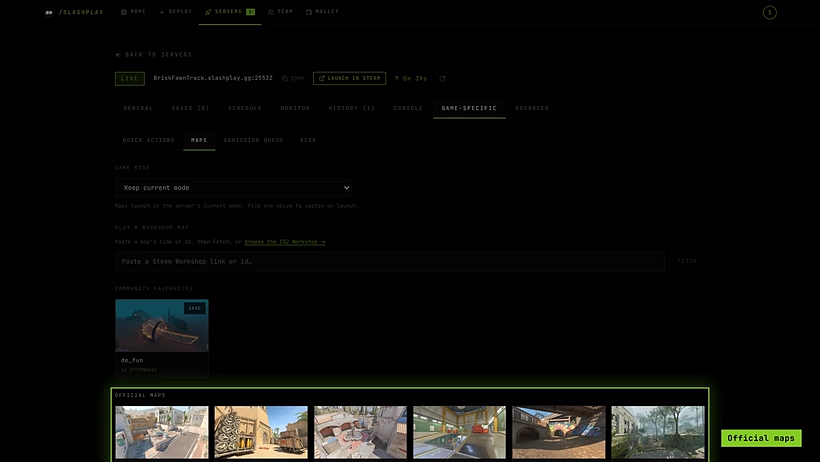Choose the third official map thumbnail
This screenshot has height=462, width=820.
pos(360,432)
